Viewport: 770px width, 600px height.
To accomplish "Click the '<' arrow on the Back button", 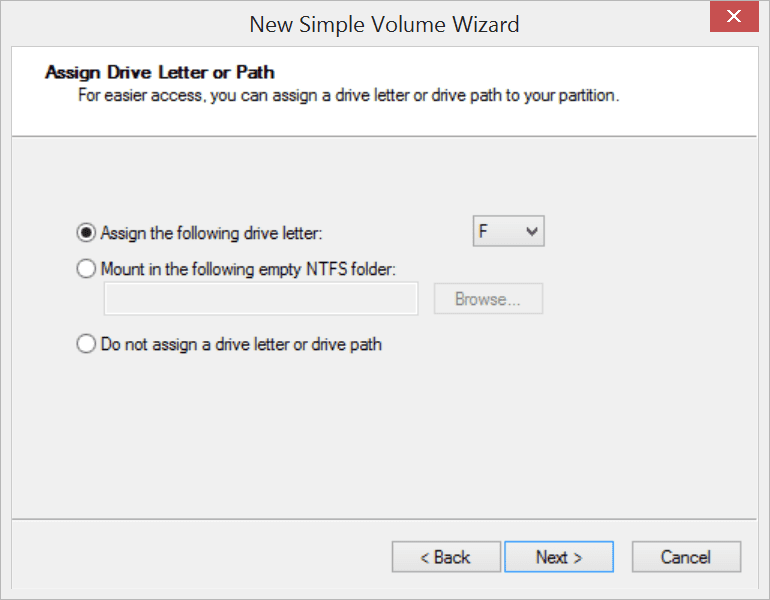I will click(x=425, y=558).
